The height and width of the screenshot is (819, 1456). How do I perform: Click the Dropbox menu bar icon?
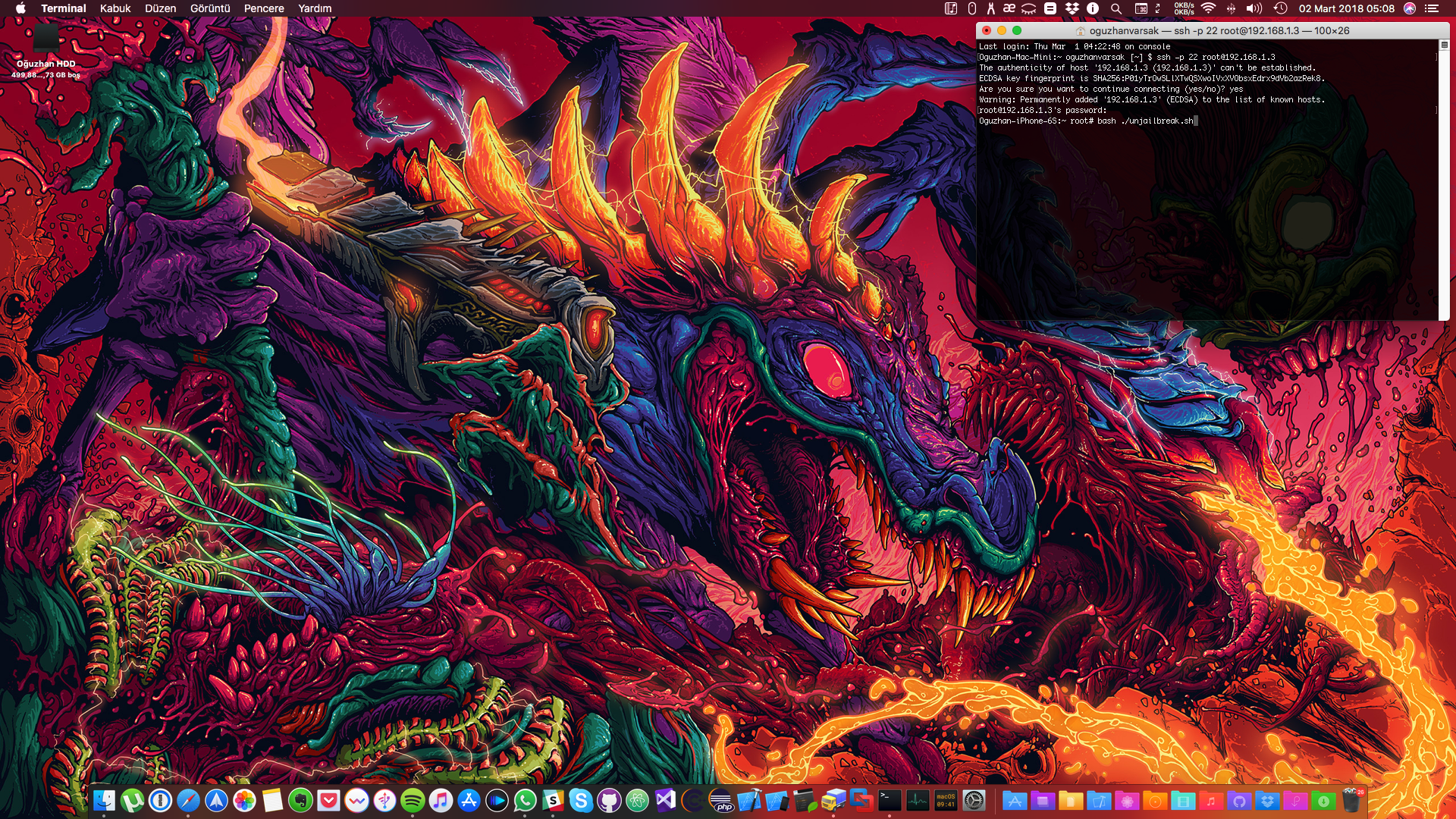tap(1072, 8)
